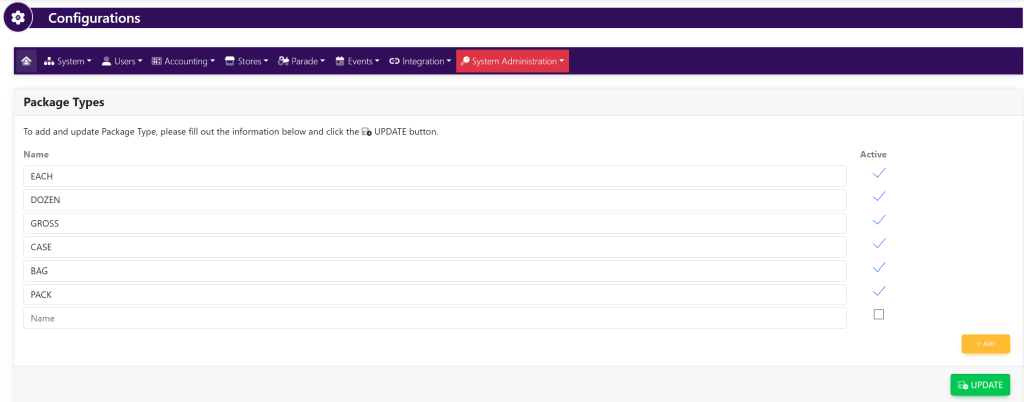The image size is (1024, 402).
Task: Toggle the Active checkmark for BAG
Action: (879, 268)
